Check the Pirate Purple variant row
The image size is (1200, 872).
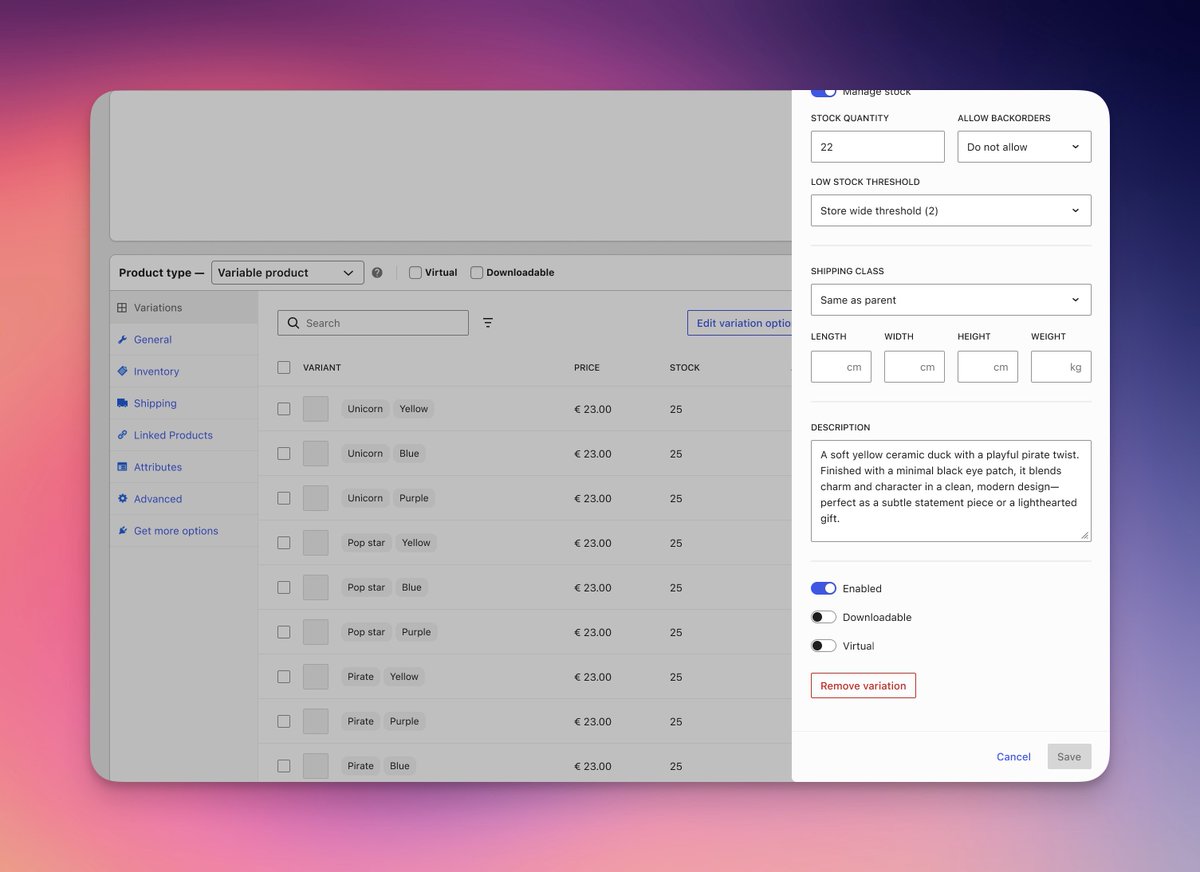coord(284,721)
